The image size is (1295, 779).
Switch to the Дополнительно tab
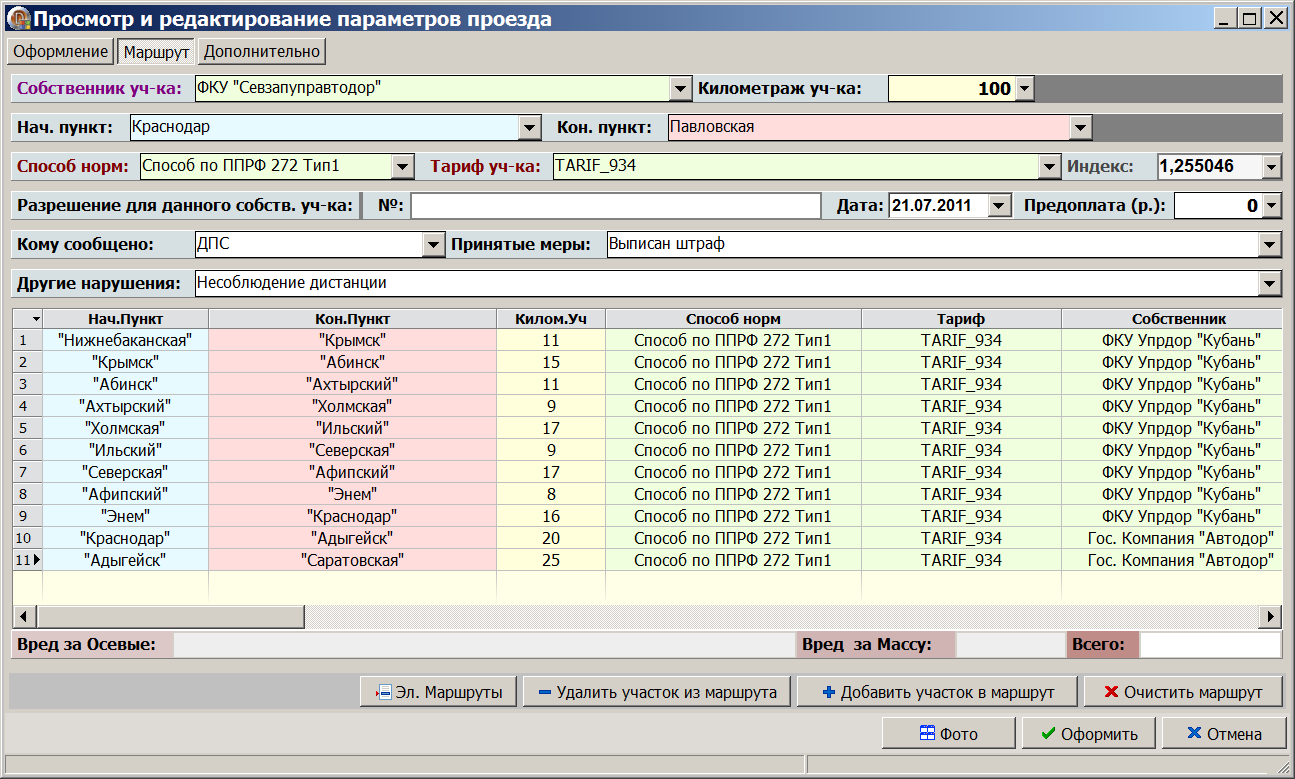262,51
